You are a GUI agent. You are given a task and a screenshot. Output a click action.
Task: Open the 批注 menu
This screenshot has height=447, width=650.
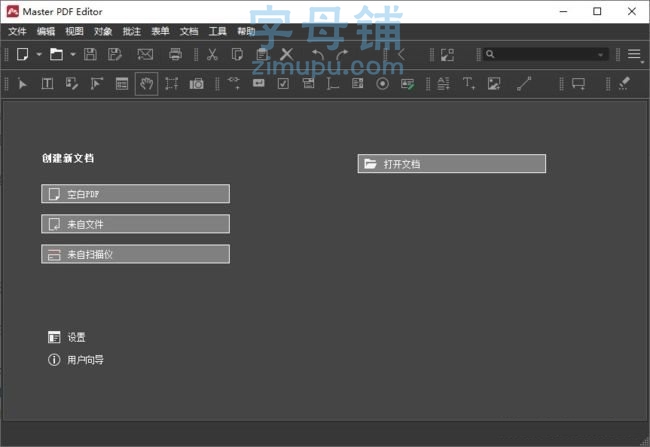132,32
